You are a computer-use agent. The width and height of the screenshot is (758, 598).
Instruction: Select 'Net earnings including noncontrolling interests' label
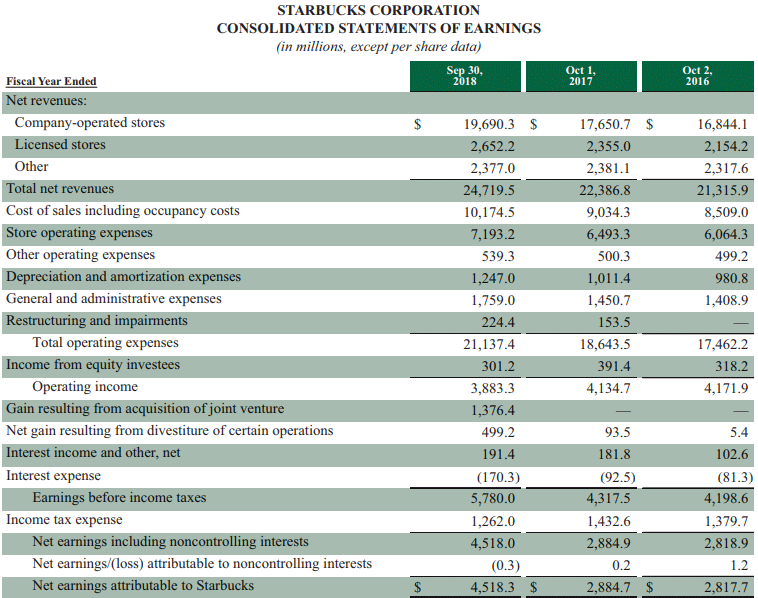click(x=170, y=541)
